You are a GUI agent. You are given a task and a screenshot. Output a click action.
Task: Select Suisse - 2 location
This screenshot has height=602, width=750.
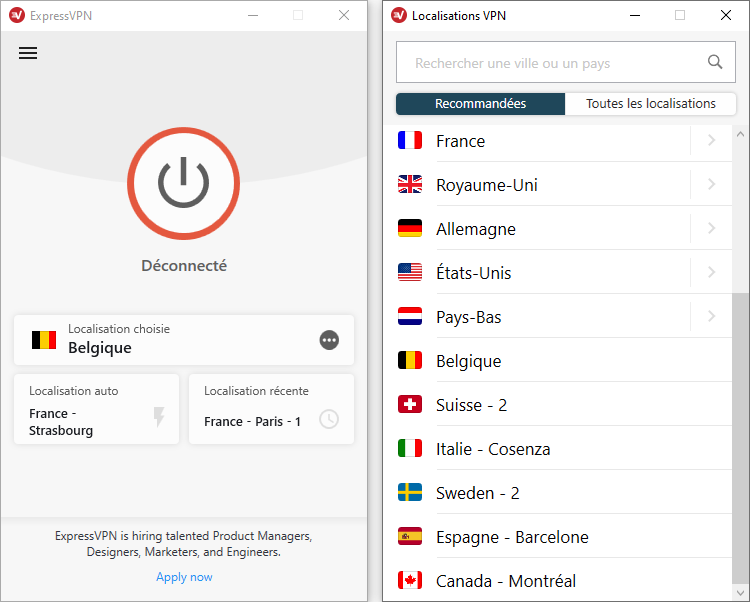click(x=558, y=405)
